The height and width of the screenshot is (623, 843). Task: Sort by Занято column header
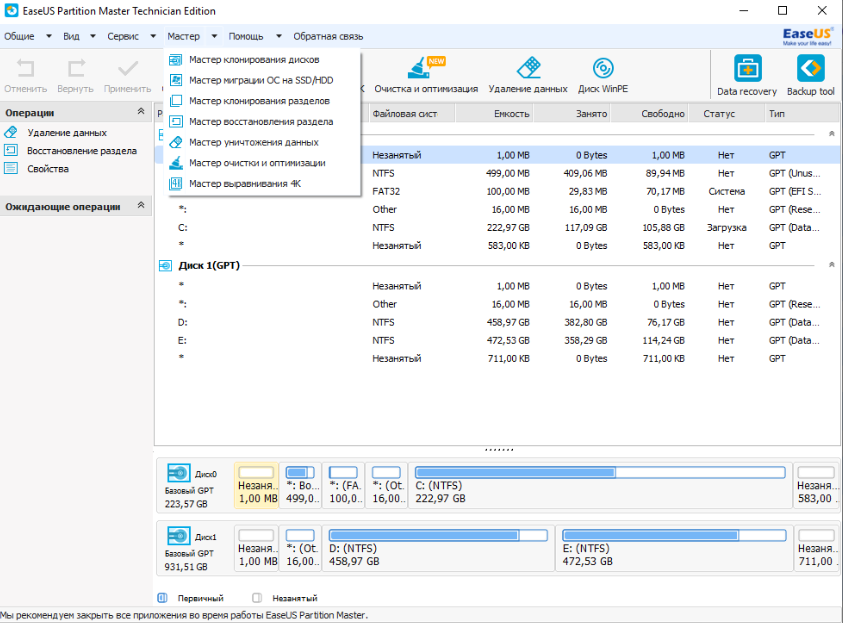click(572, 114)
